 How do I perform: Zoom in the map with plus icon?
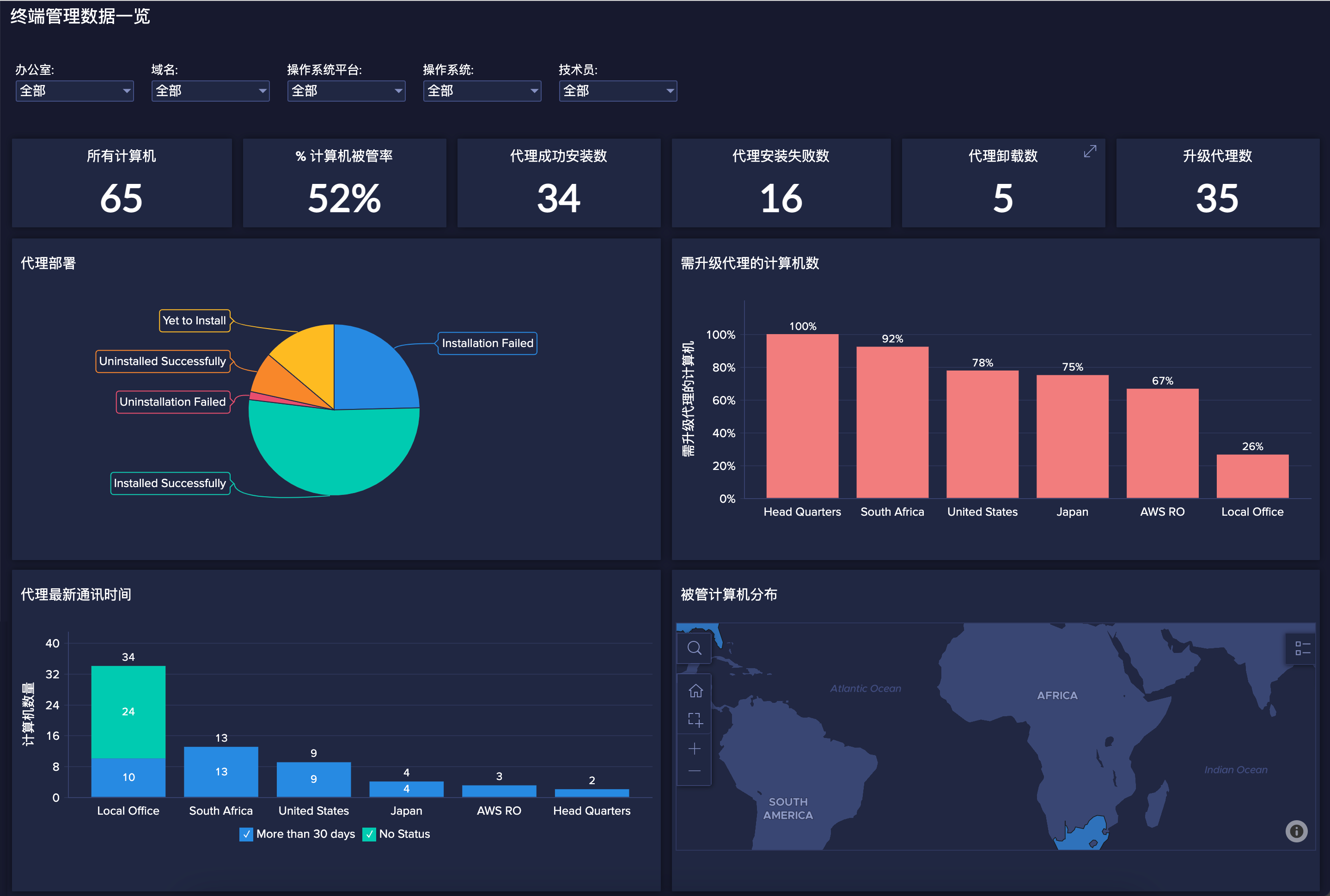pyautogui.click(x=695, y=749)
